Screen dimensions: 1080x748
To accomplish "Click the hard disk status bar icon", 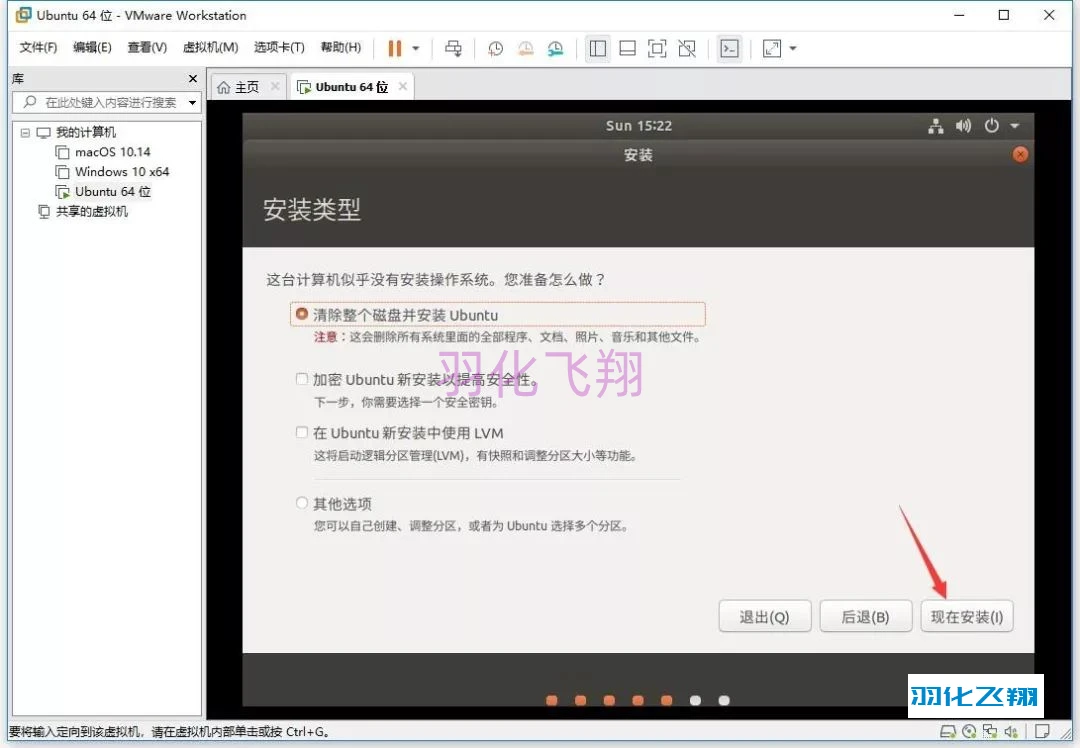I will pos(948,731).
